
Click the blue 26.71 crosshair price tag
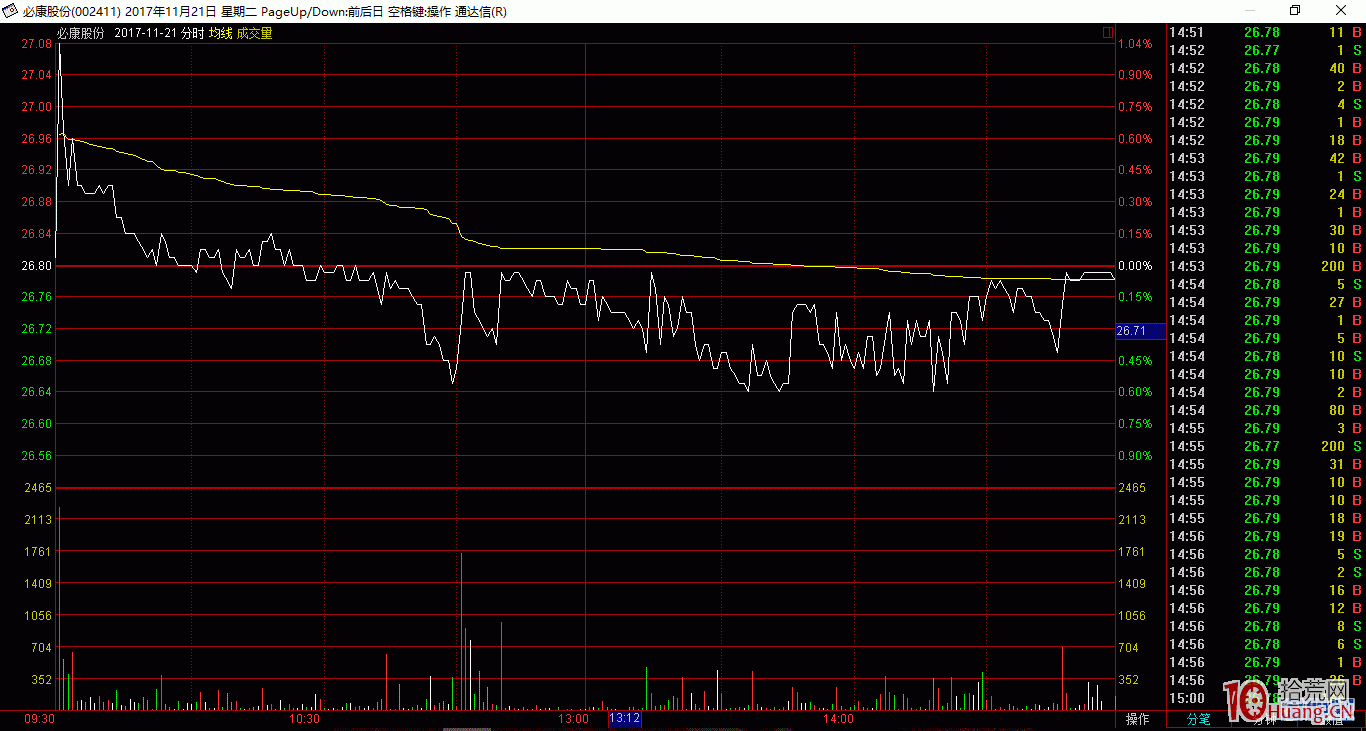[1140, 330]
